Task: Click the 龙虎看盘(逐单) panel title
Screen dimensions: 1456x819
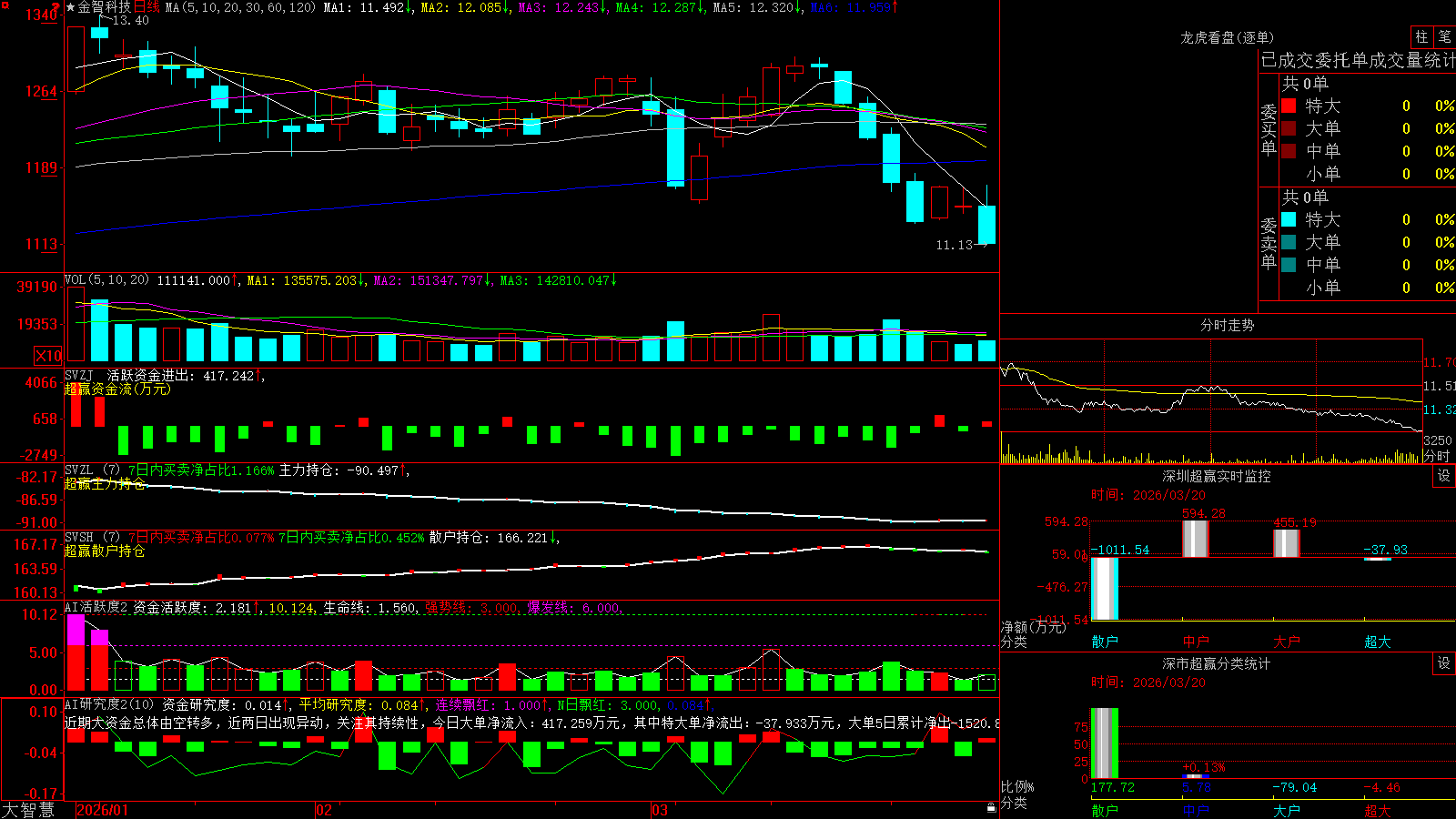Action: (x=1227, y=37)
